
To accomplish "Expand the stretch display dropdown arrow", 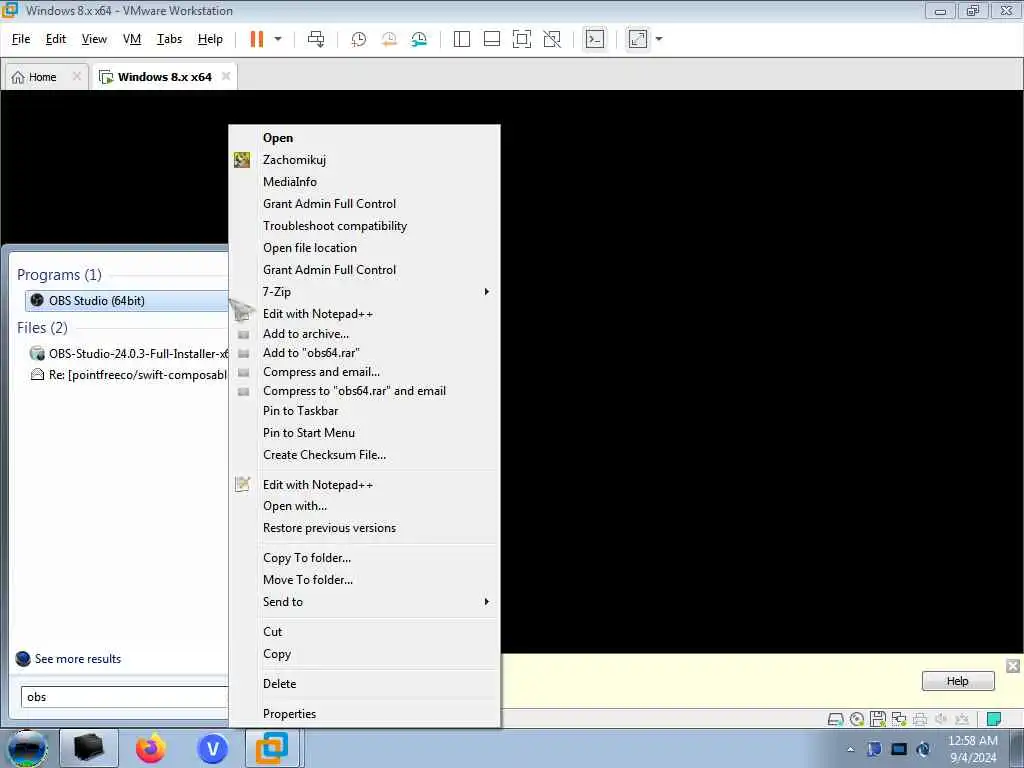I will click(659, 39).
